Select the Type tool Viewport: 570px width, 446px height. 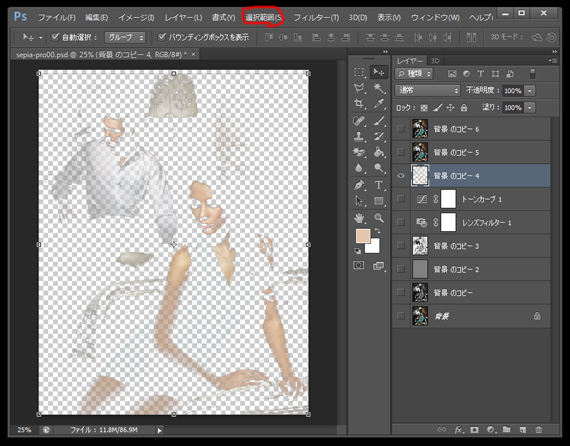tap(379, 185)
